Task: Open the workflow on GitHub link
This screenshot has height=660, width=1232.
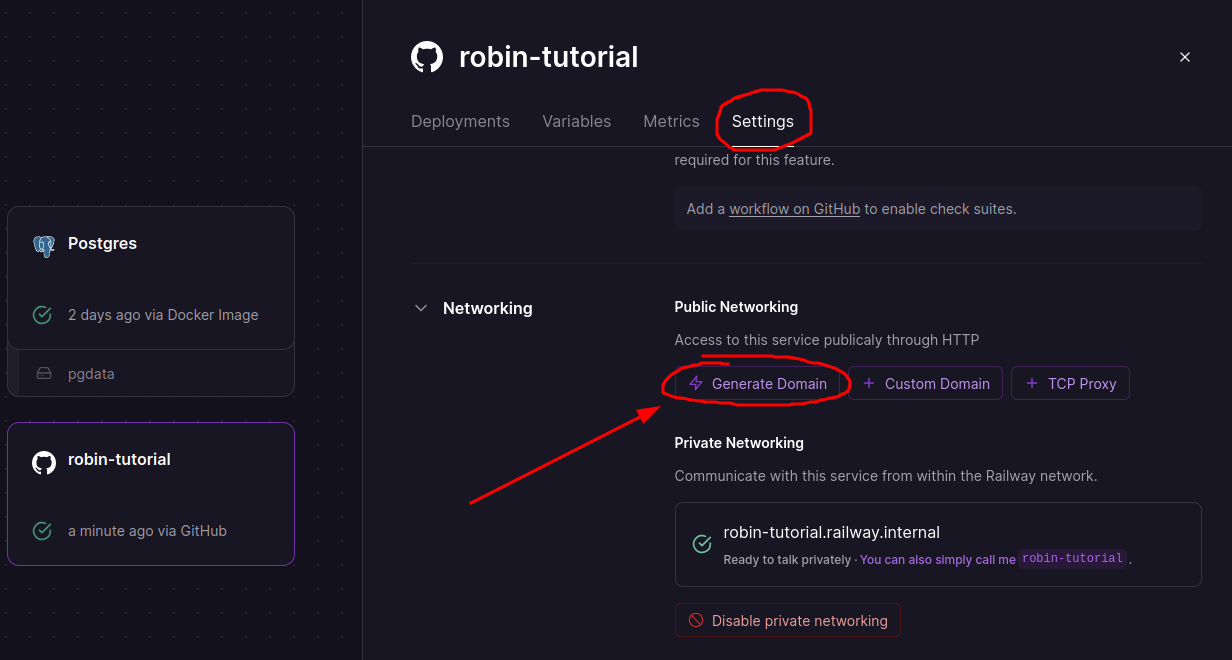Action: pos(794,209)
